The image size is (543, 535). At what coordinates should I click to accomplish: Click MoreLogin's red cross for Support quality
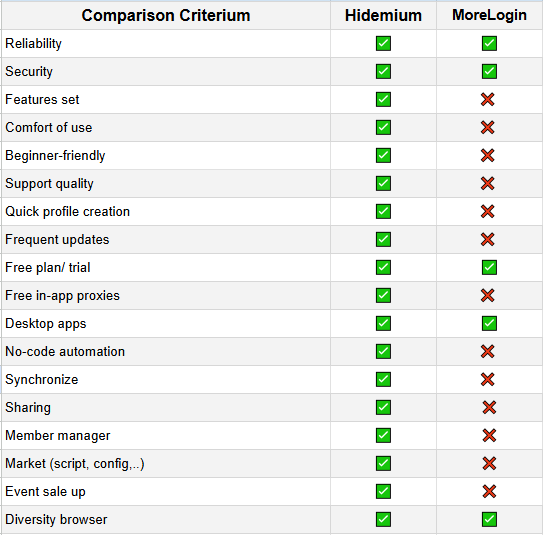487,184
